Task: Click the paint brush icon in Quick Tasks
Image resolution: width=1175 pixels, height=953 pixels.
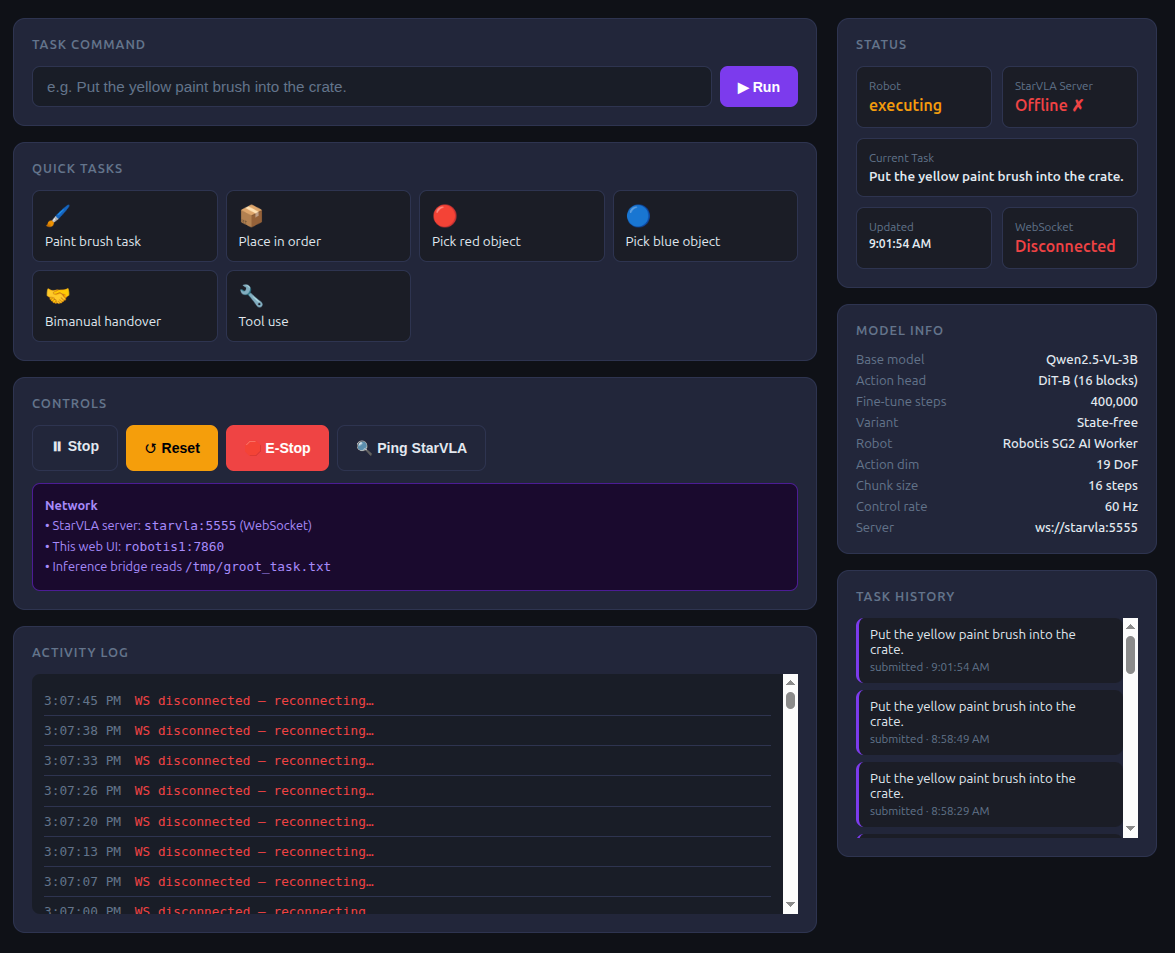Action: [58, 216]
